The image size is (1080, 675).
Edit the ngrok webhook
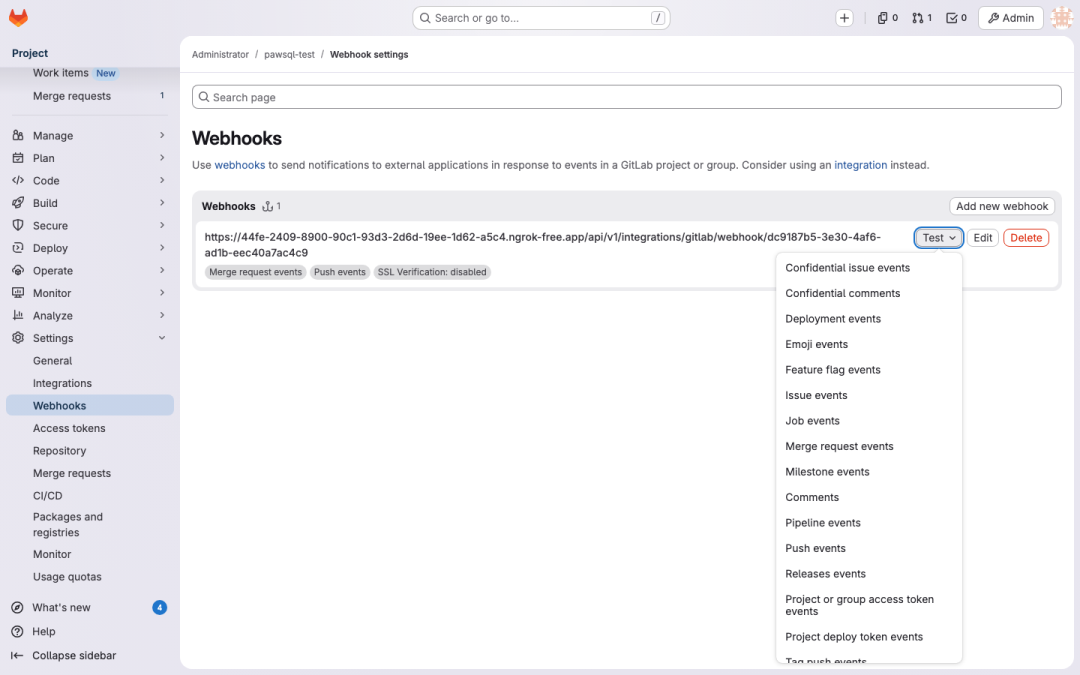982,238
